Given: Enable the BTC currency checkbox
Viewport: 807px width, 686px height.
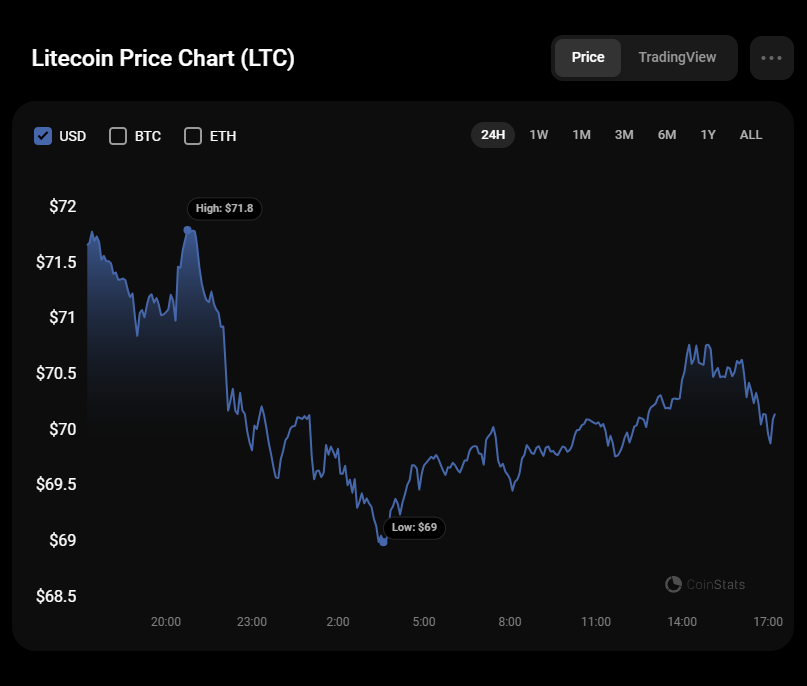Looking at the screenshot, I should pos(118,136).
